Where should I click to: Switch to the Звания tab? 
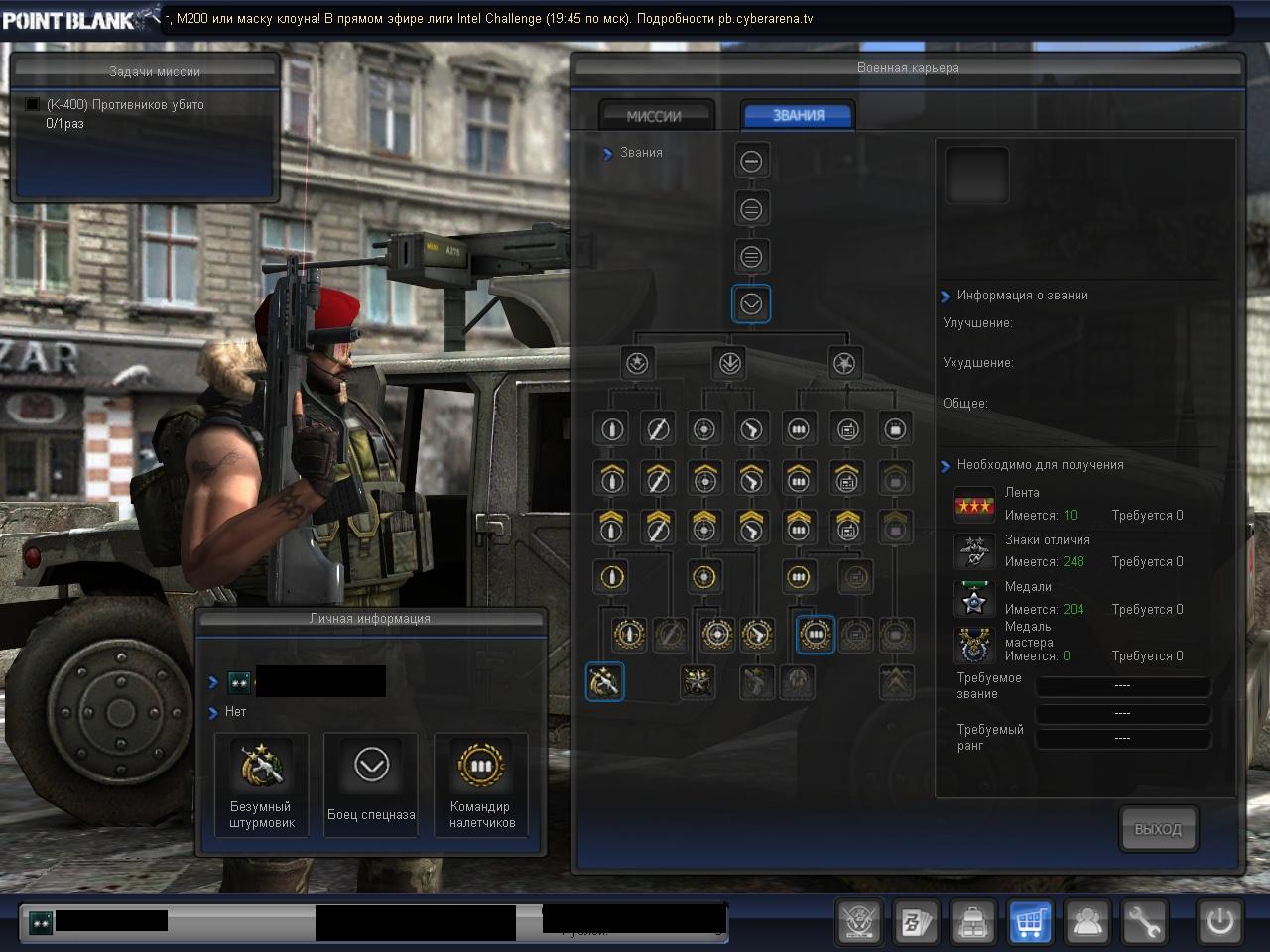(798, 115)
